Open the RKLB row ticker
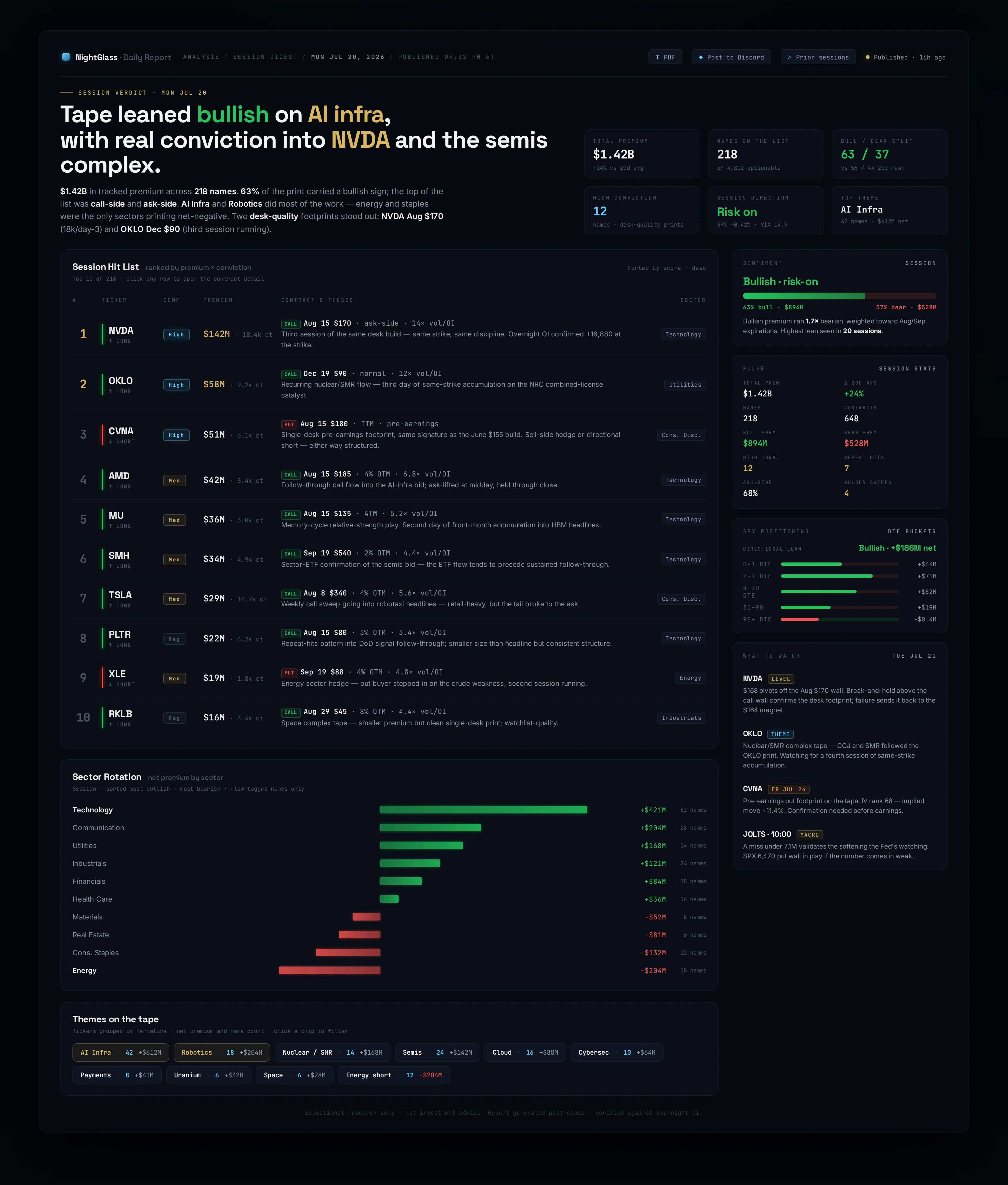The image size is (1008, 1185). 120,714
